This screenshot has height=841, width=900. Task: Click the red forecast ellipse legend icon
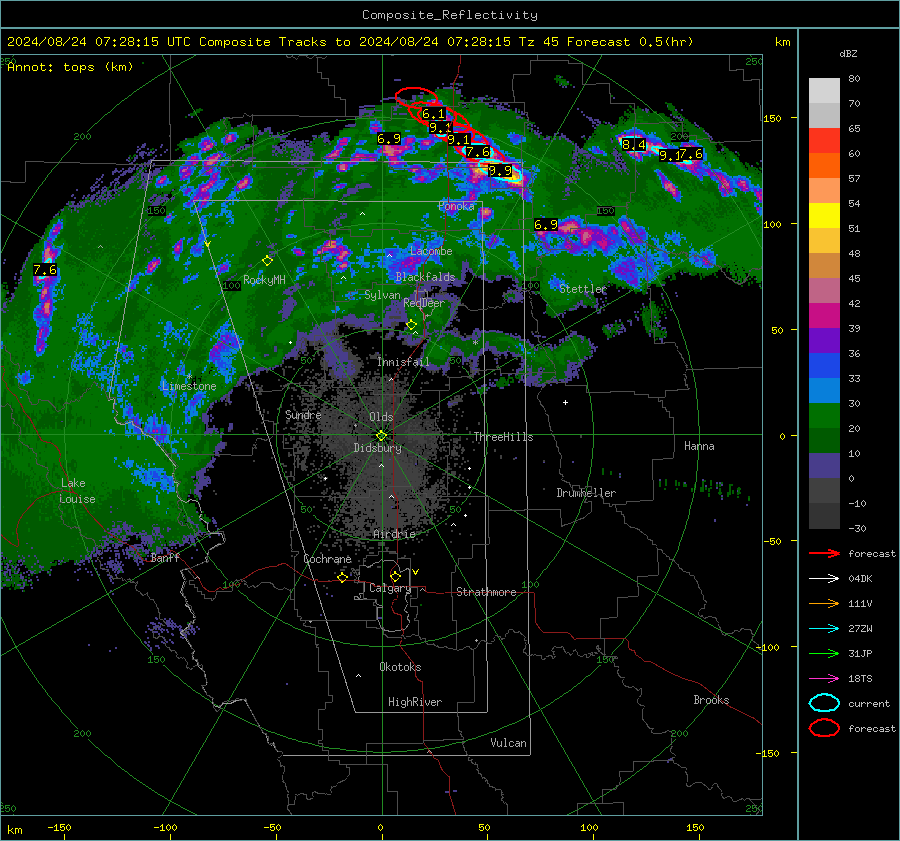pyautogui.click(x=824, y=728)
